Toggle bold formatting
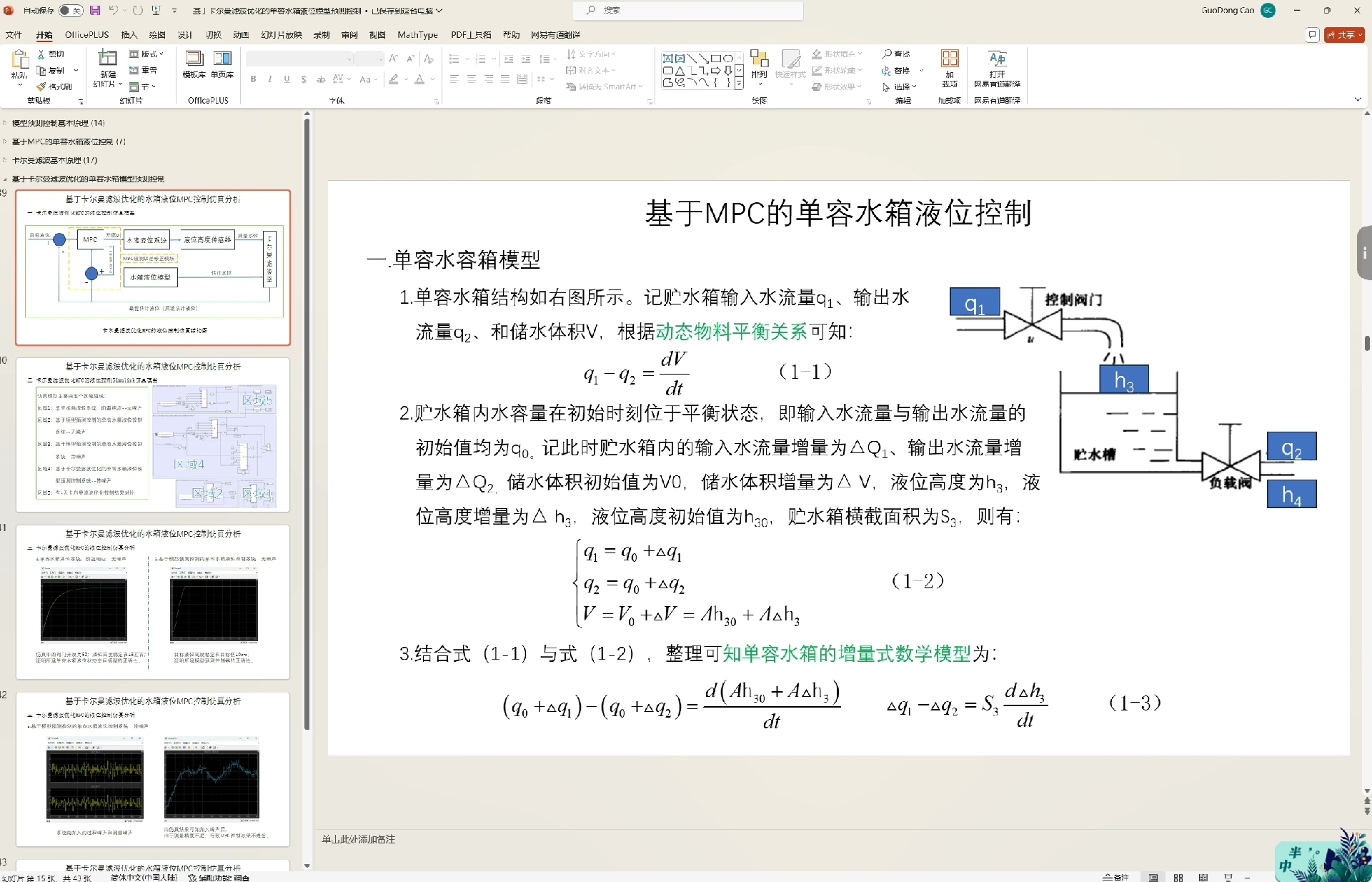 click(x=253, y=79)
